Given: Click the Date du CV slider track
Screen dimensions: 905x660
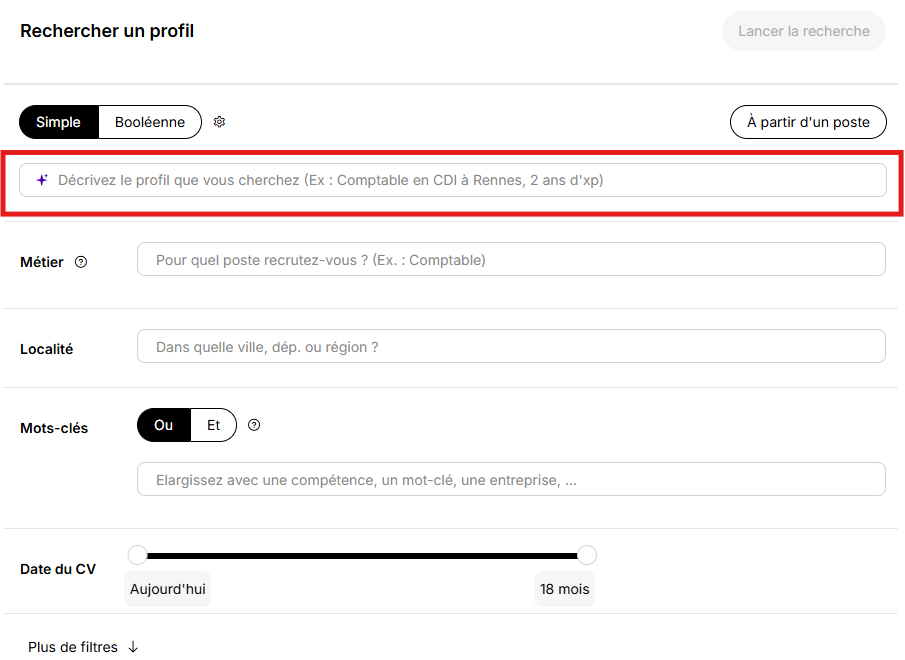Looking at the screenshot, I should (362, 556).
